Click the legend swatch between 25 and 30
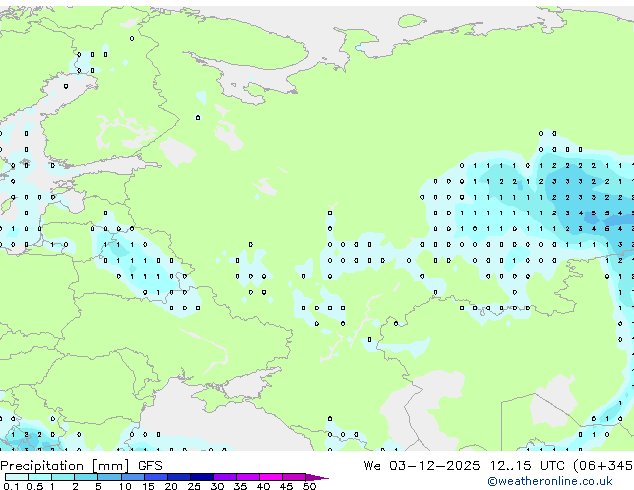Image resolution: width=634 pixels, height=490 pixels. coord(201,477)
